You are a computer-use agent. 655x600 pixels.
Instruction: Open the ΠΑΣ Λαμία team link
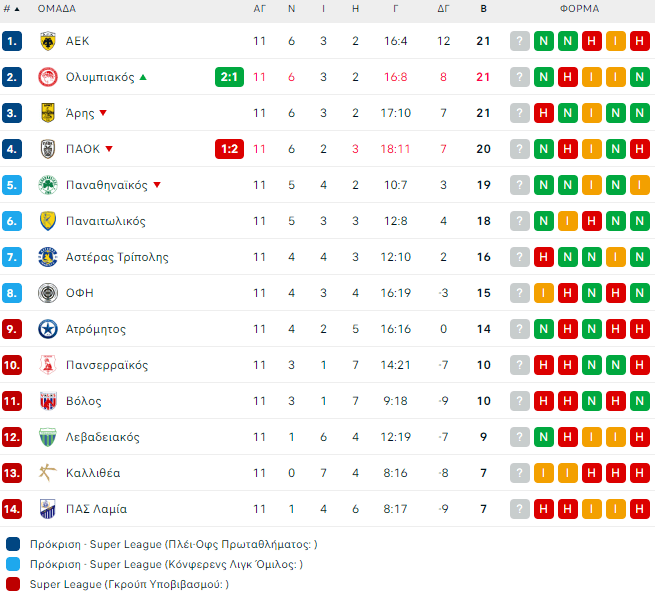(x=96, y=509)
